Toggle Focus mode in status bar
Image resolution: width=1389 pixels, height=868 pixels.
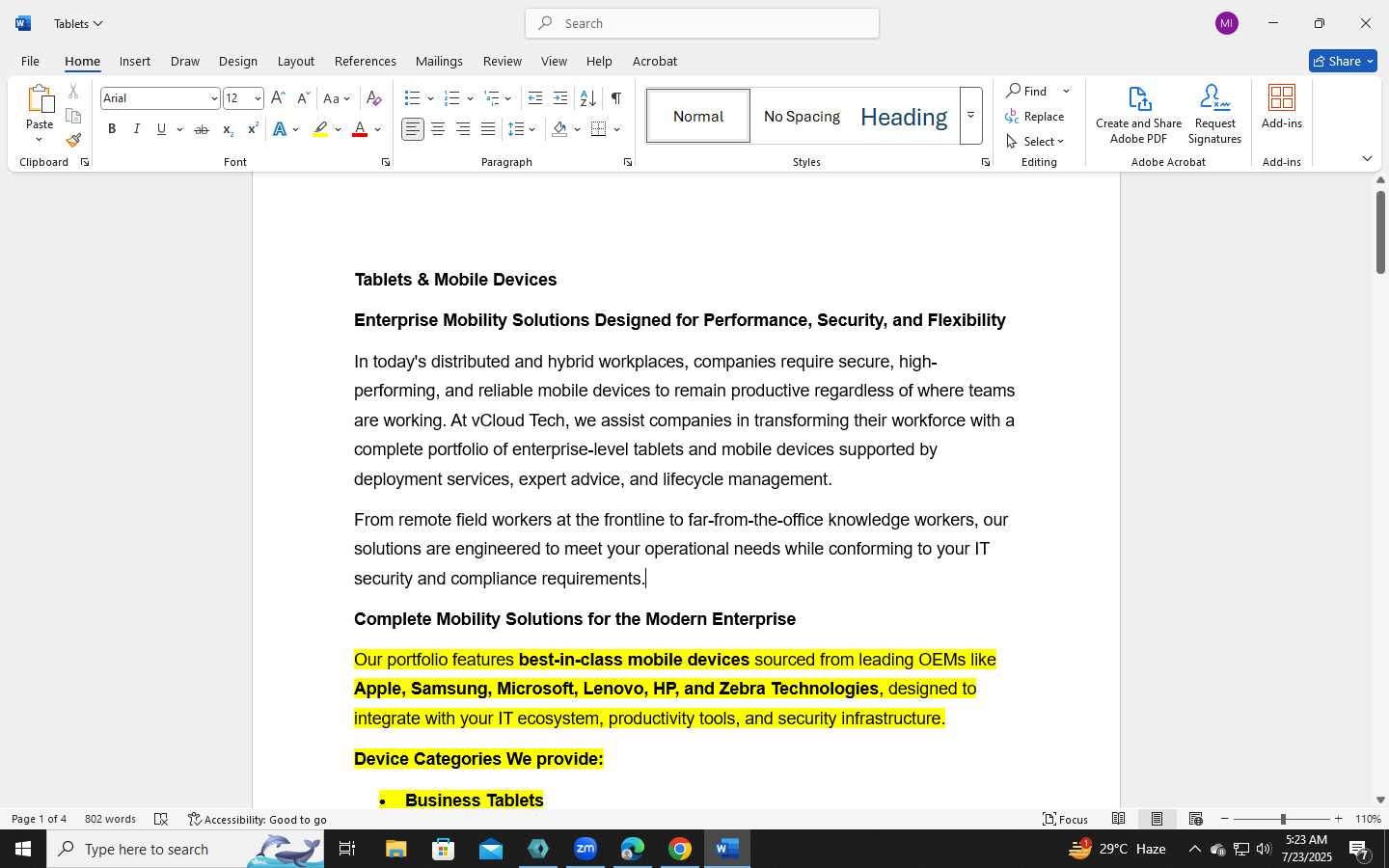[1065, 819]
